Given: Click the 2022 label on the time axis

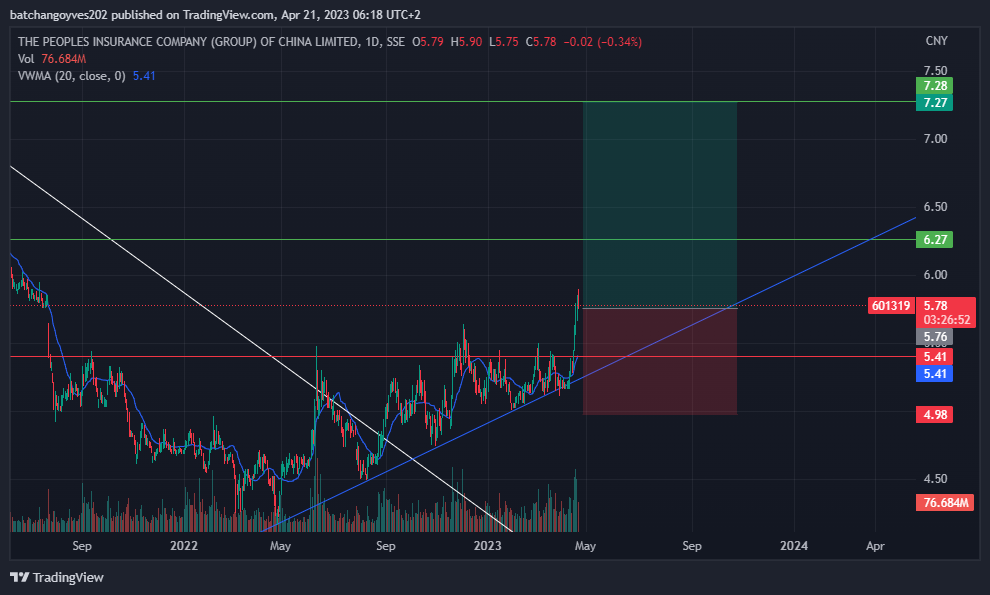Looking at the screenshot, I should tap(184, 546).
